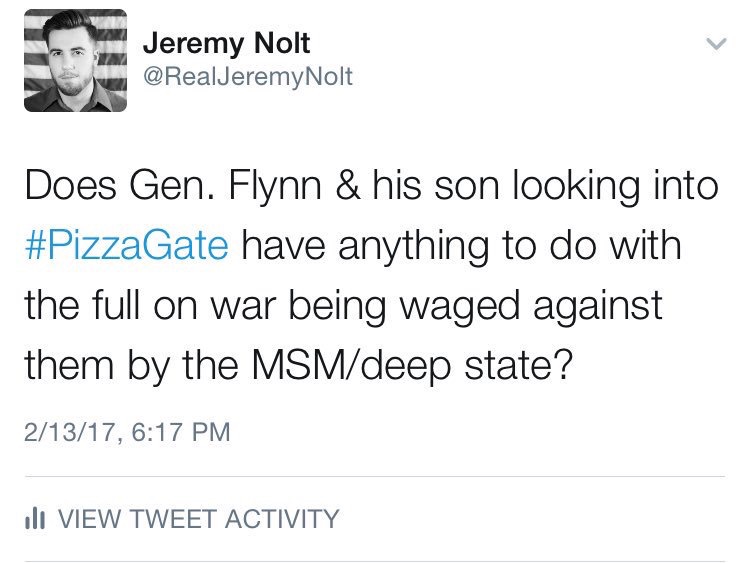Click the word "TWEET" in the activity row
Viewport: 750px width, 563px height.
point(170,519)
